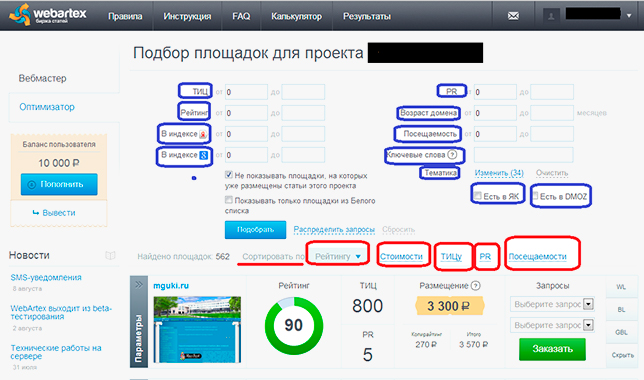644x380 pixels.
Task: Click Google index 'до' input field
Action: coord(303,155)
